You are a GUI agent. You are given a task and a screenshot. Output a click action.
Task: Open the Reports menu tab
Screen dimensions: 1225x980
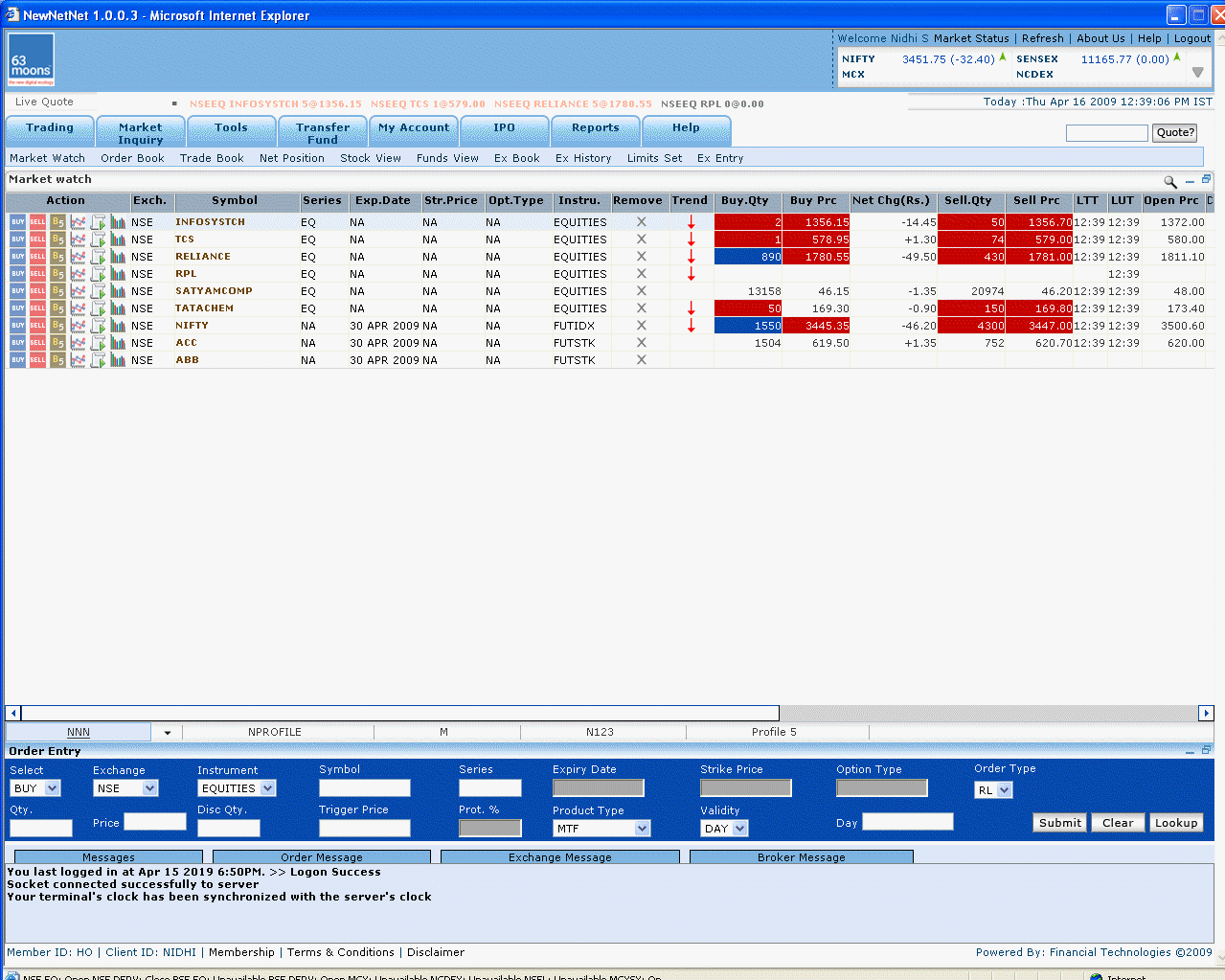(x=595, y=128)
